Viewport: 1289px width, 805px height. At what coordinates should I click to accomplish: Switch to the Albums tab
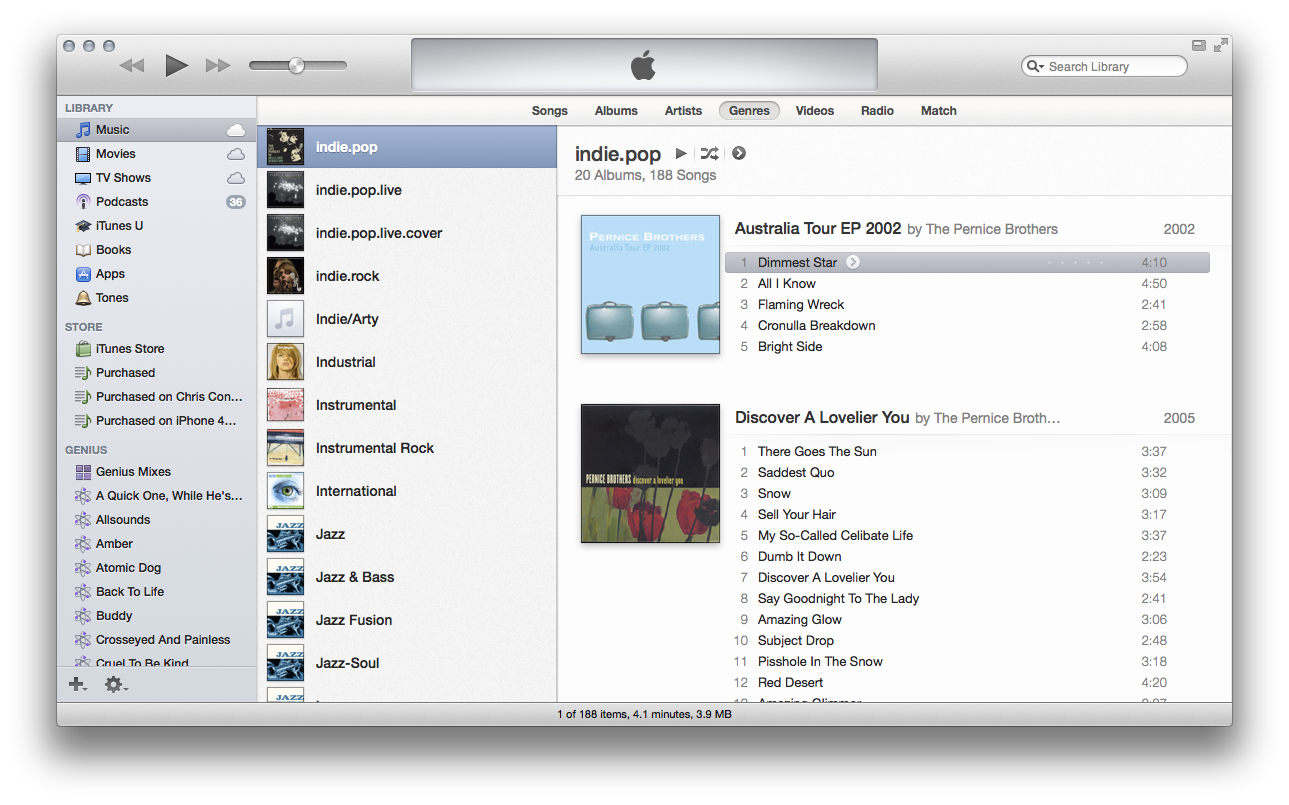click(x=616, y=111)
